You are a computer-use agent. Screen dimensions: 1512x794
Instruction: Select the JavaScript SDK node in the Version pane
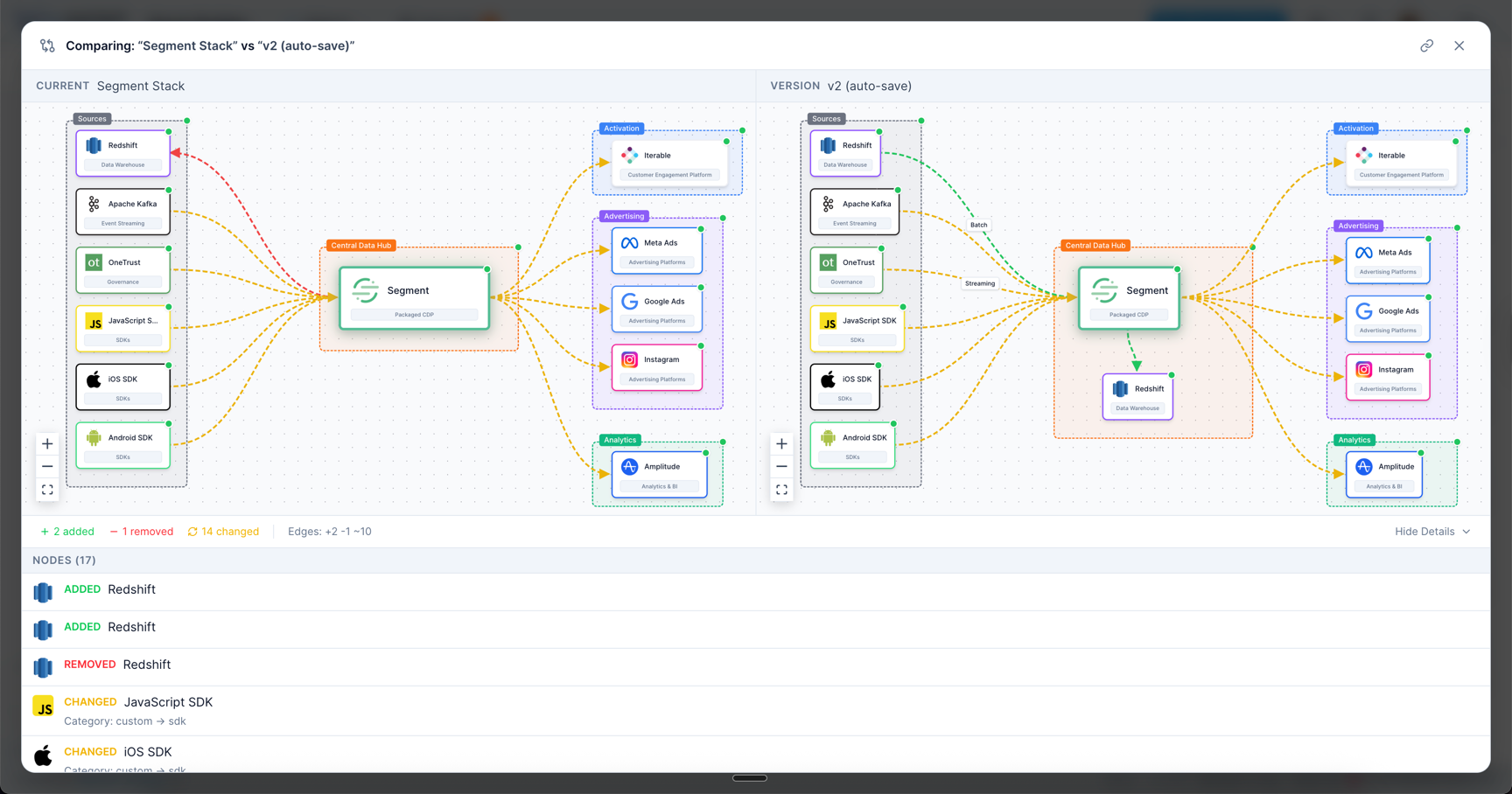(857, 329)
